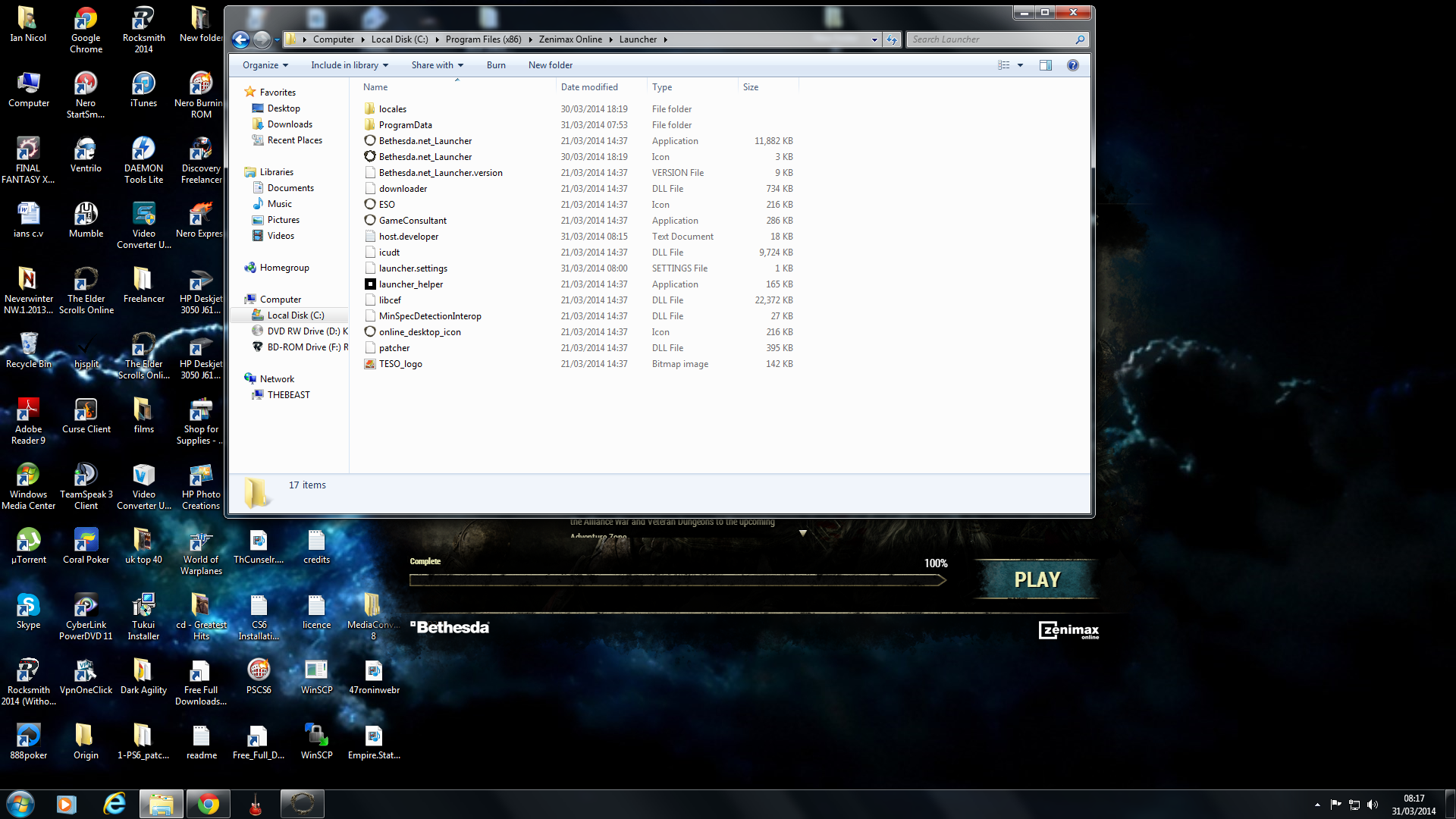The height and width of the screenshot is (819, 1456).
Task: Click Program Files (x86) breadcrumb
Action: (483, 39)
